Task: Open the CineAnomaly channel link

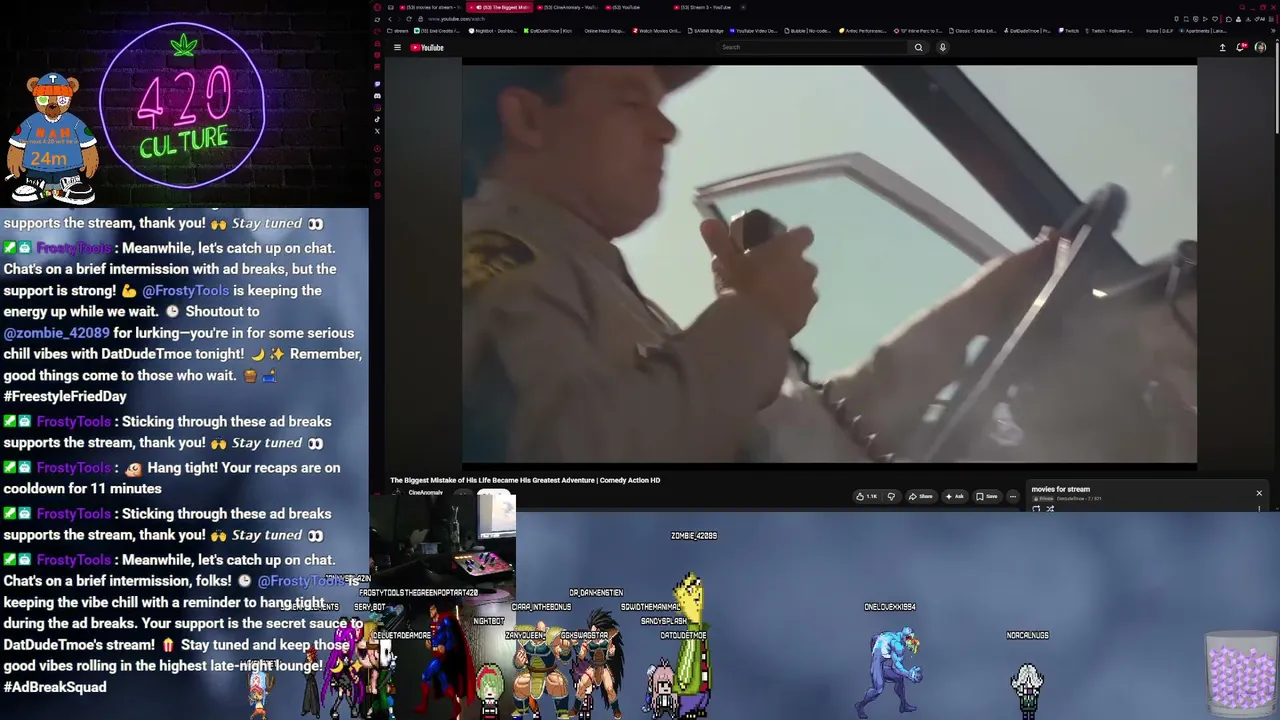Action: (425, 493)
